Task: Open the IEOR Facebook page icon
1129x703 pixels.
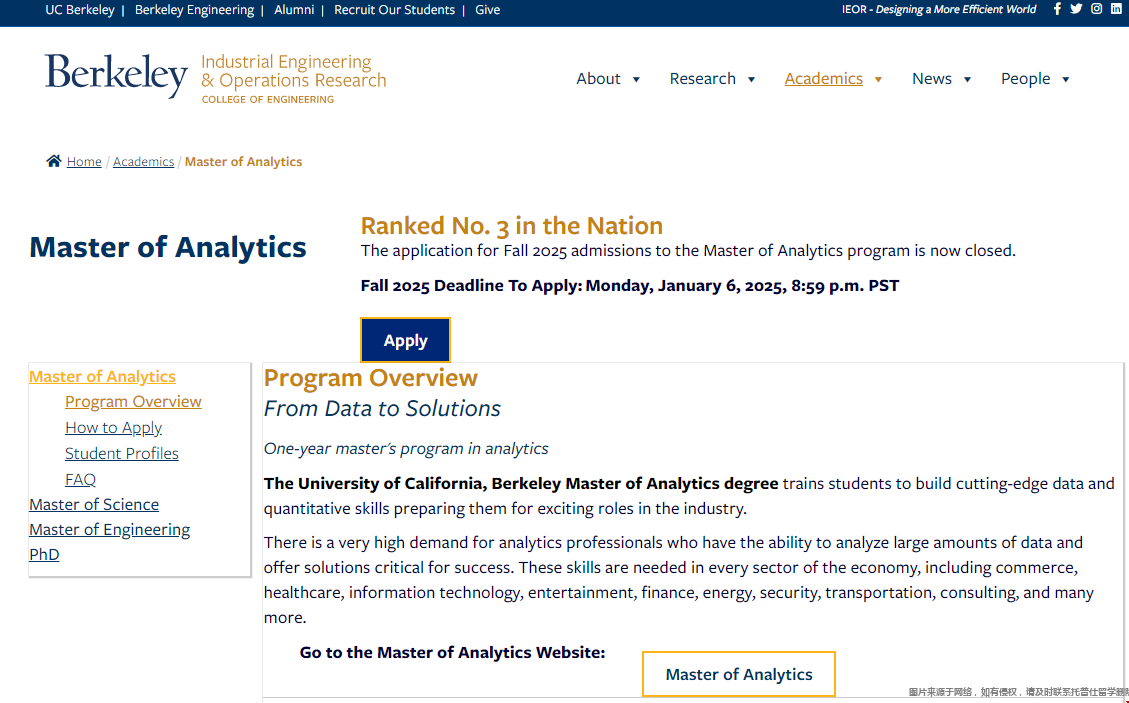Action: 1057,9
